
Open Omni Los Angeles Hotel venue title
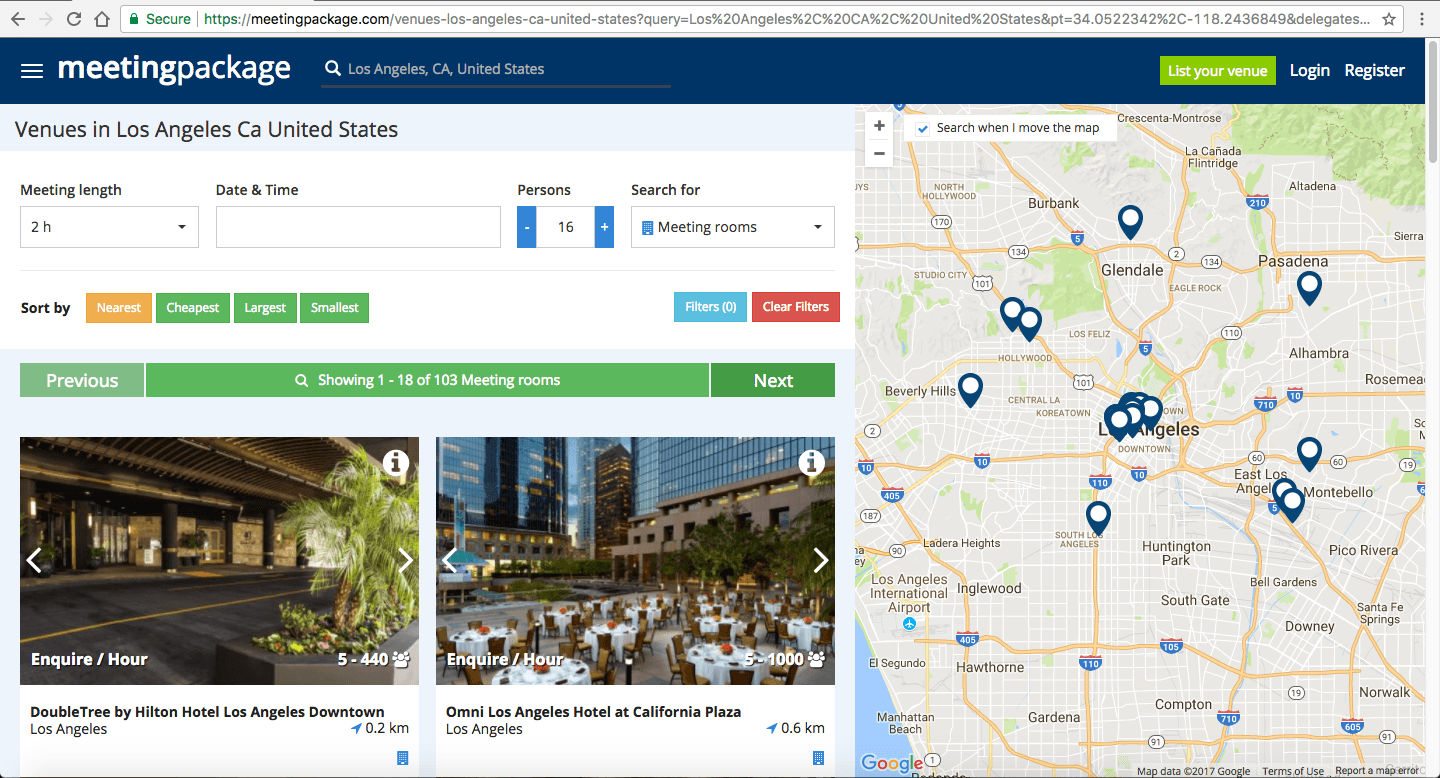[594, 712]
